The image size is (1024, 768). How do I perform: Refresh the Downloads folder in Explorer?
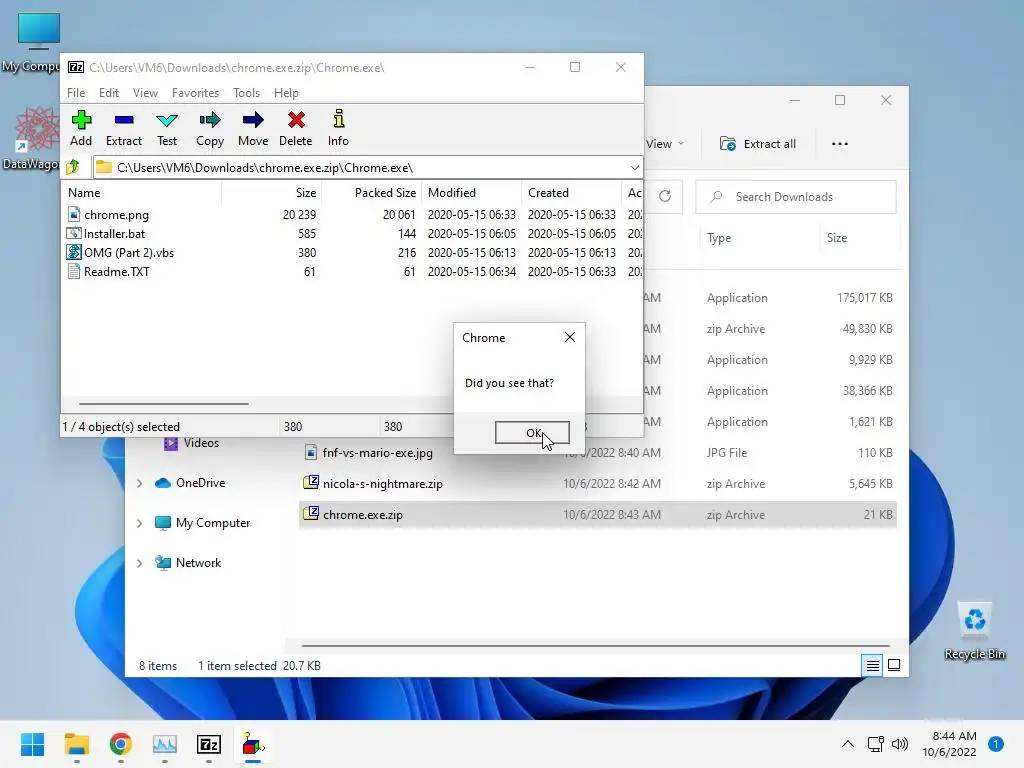coord(665,196)
